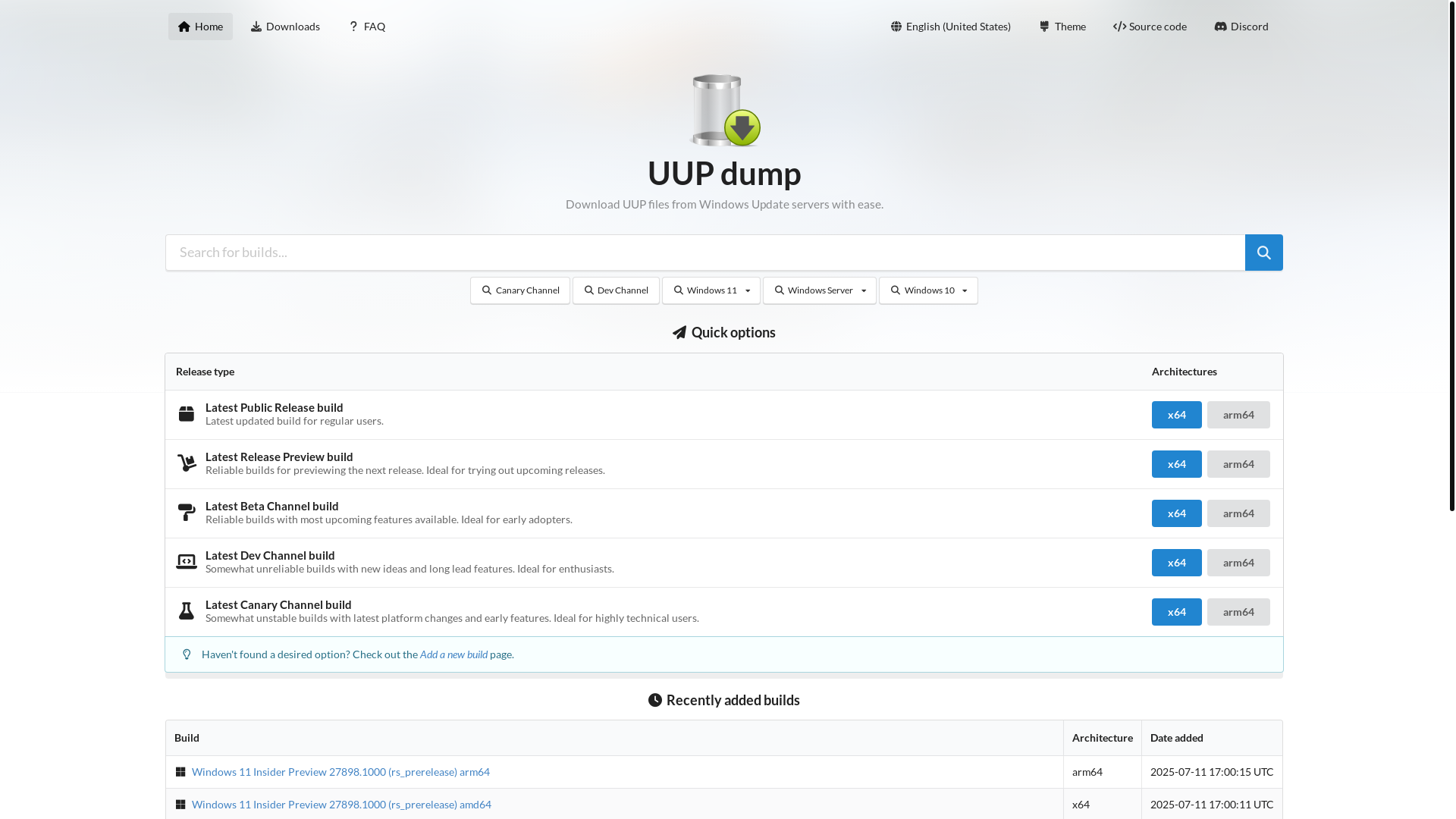The height and width of the screenshot is (819, 1456).
Task: Click Windows icon beside 27898.1000 amd64 build
Action: (180, 805)
